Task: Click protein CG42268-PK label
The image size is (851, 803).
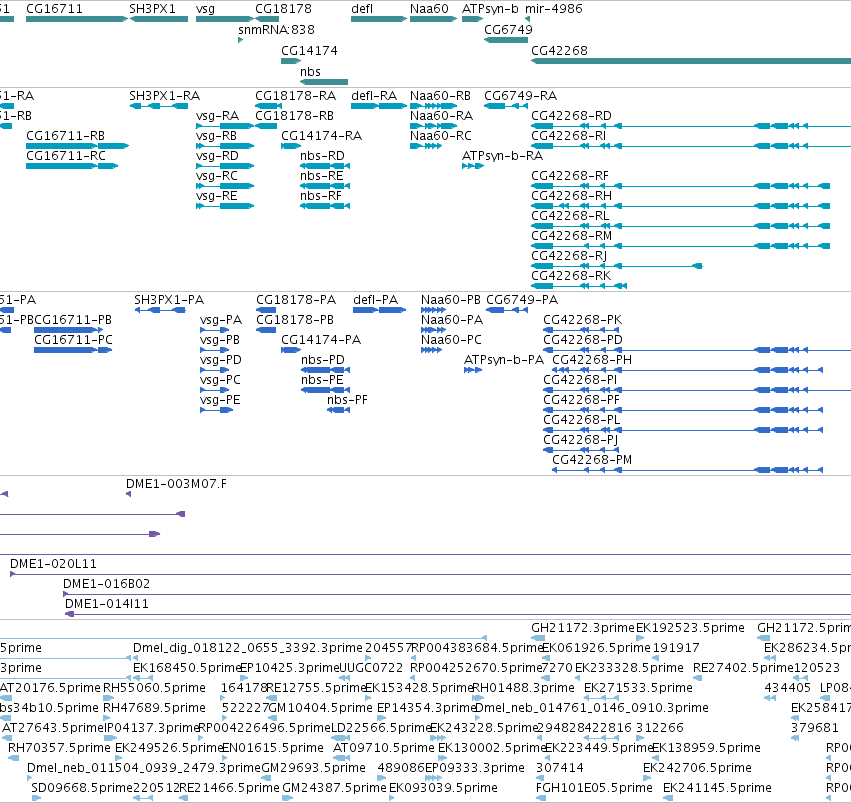Action: pyautogui.click(x=583, y=320)
